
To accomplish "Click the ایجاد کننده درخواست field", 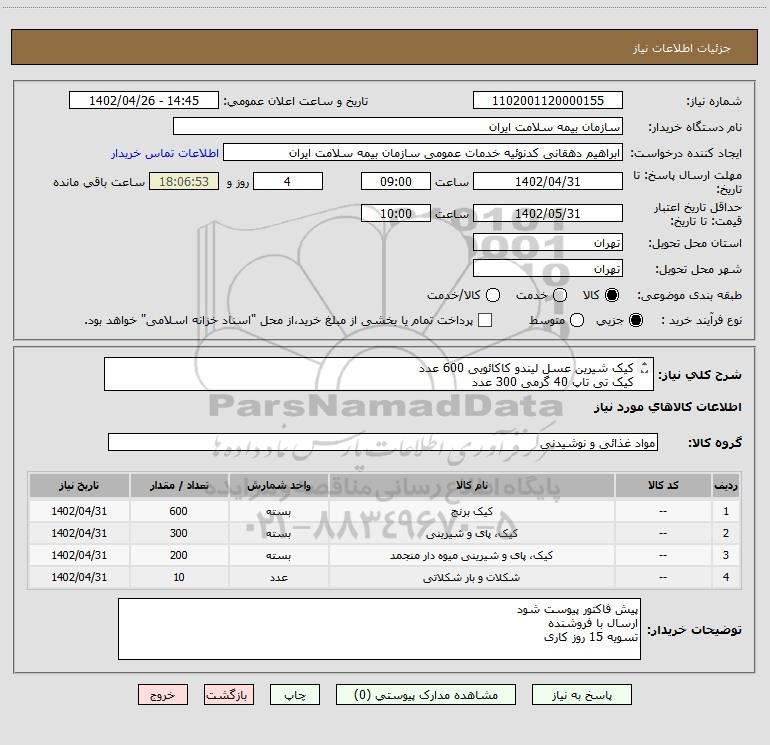I will pos(423,152).
